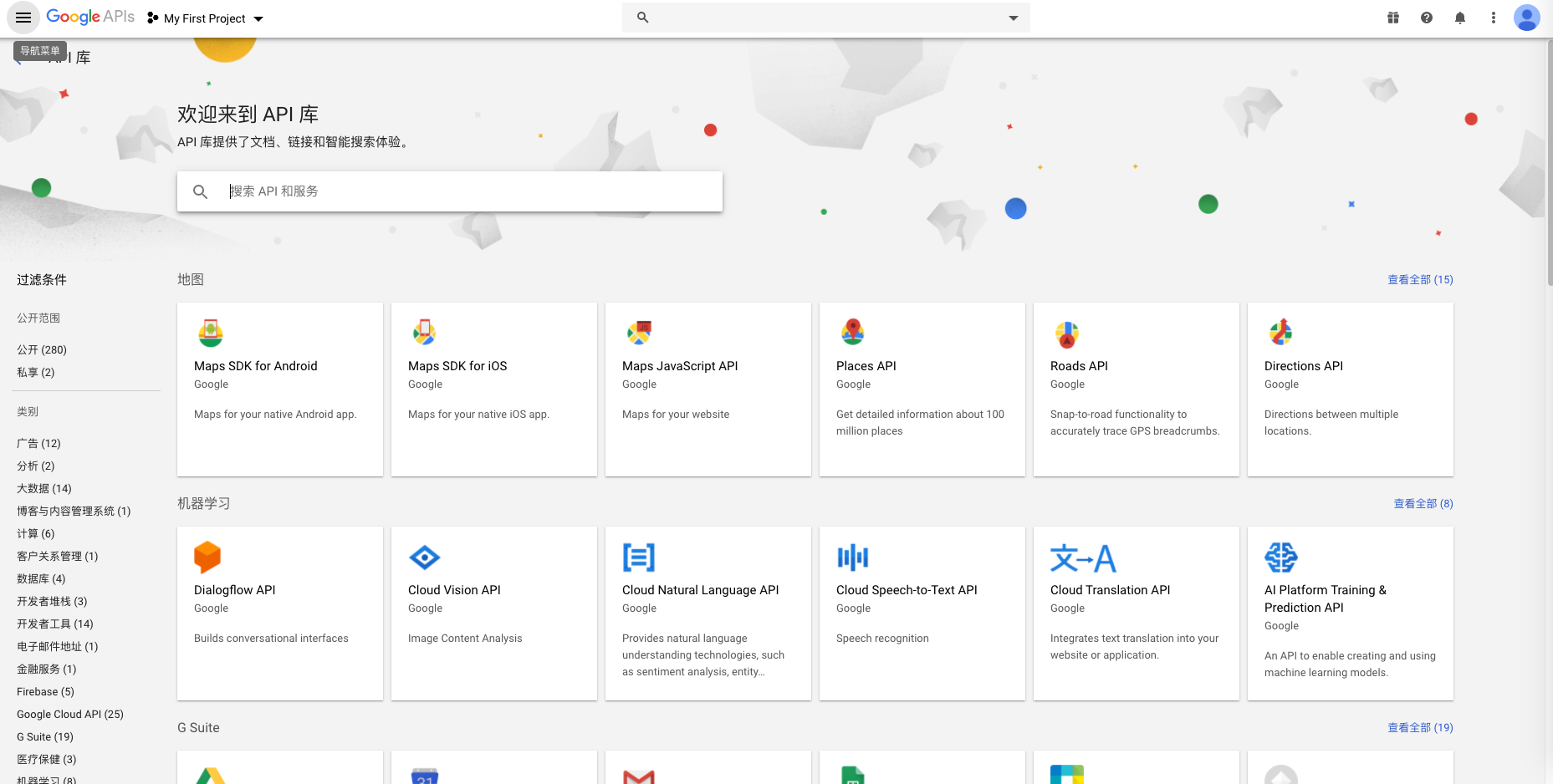The height and width of the screenshot is (784, 1553).
Task: Open the Maps SDK for iOS title
Action: coord(457,366)
